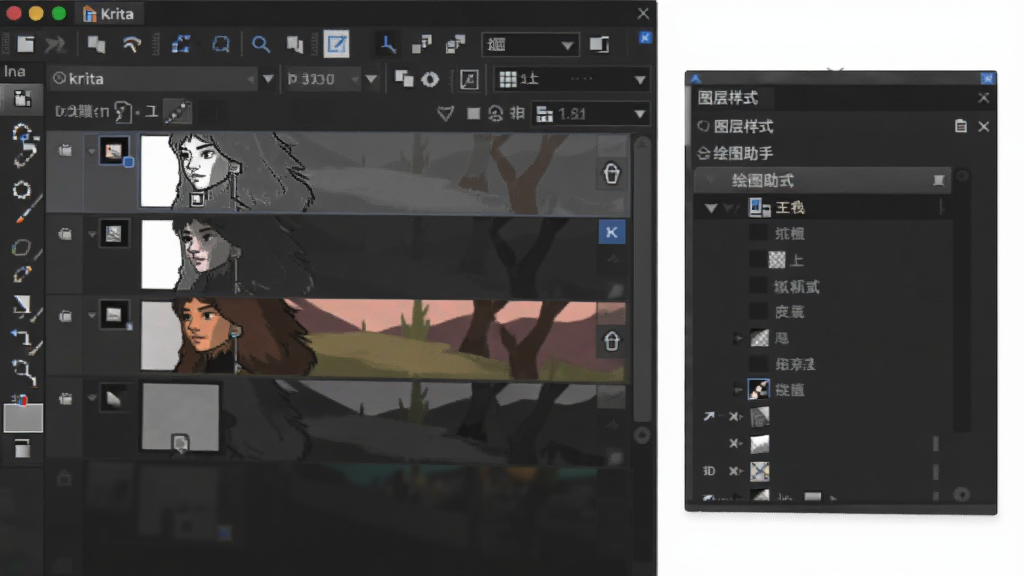
Task: Select the round radio marker before 图层样式
Action: pyautogui.click(x=703, y=126)
